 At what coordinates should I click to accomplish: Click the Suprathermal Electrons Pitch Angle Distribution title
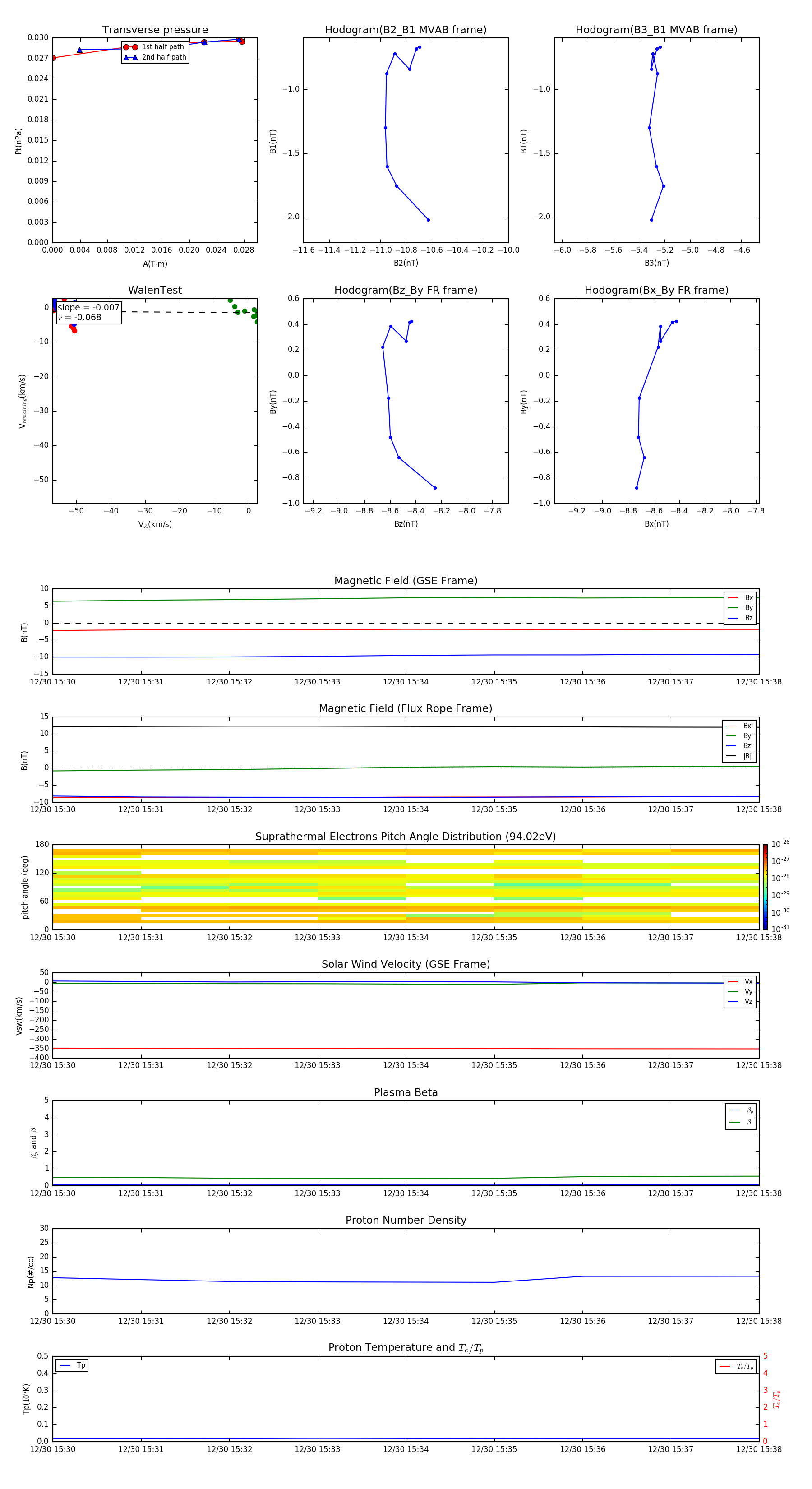click(x=406, y=837)
